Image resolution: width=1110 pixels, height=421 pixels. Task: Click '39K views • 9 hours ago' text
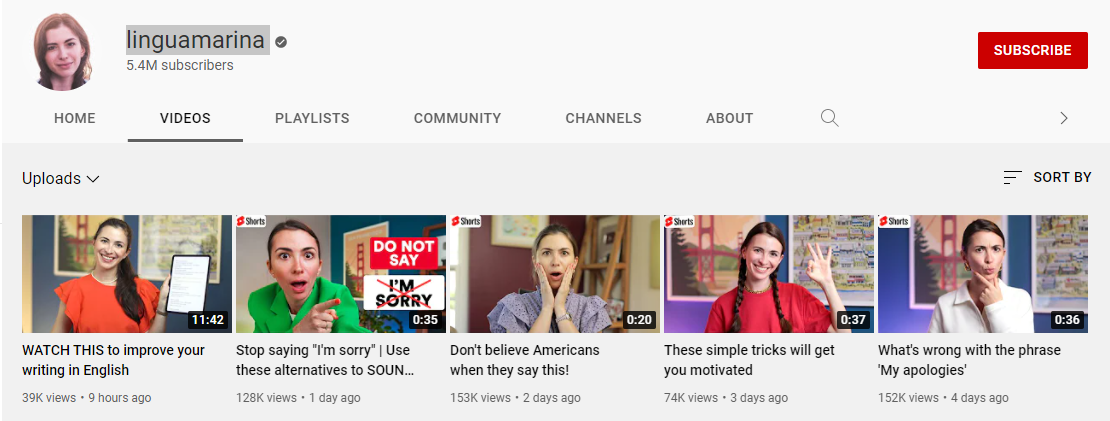(86, 398)
